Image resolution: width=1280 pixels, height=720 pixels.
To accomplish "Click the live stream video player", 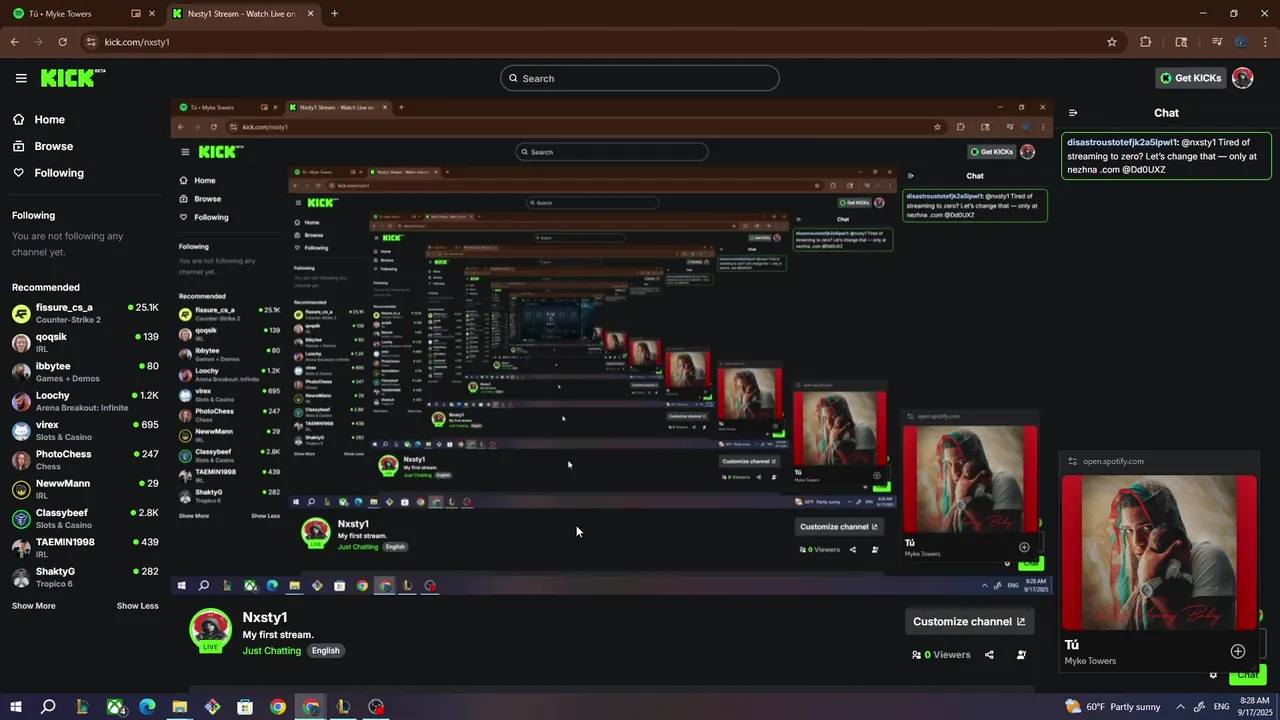I will coord(612,347).
